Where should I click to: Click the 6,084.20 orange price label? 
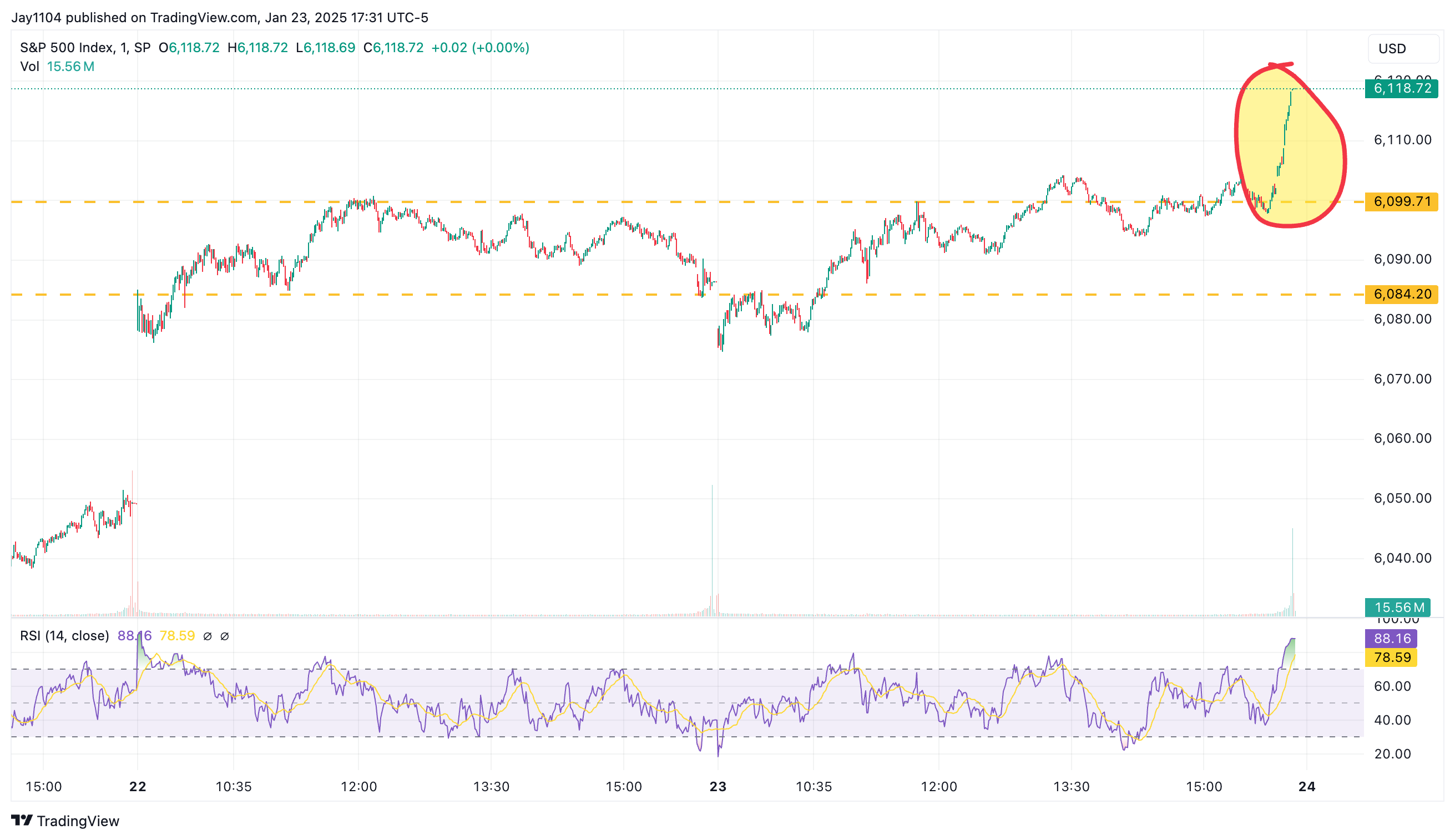pos(1401,294)
